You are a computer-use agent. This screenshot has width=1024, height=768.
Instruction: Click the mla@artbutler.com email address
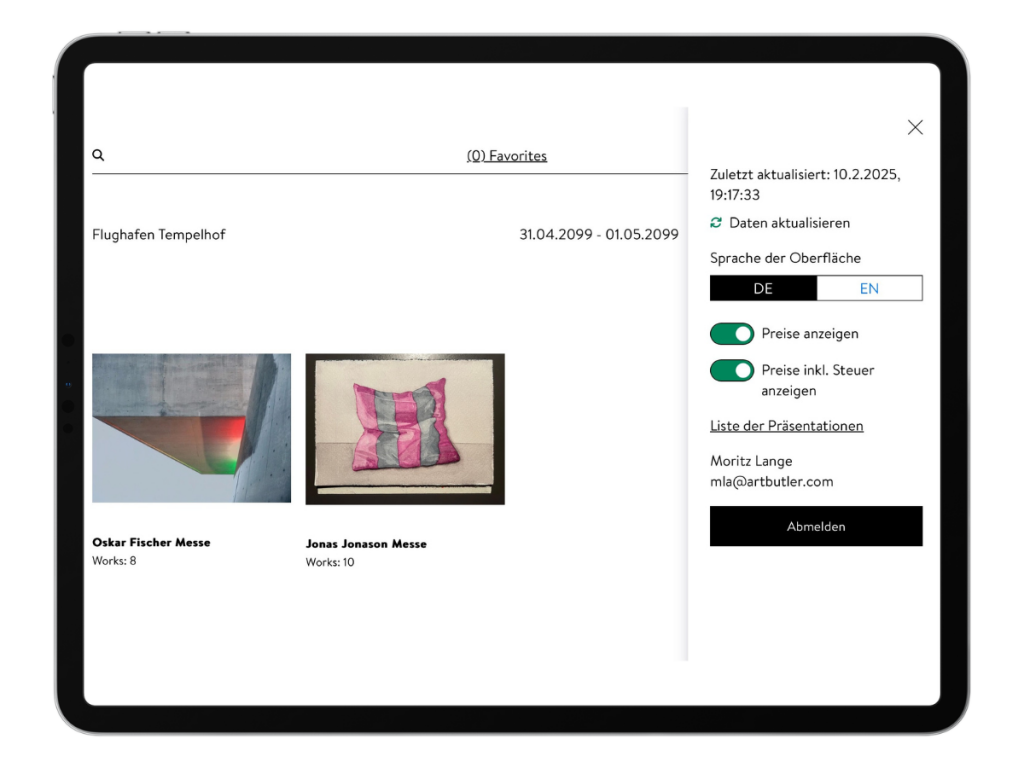pos(771,482)
